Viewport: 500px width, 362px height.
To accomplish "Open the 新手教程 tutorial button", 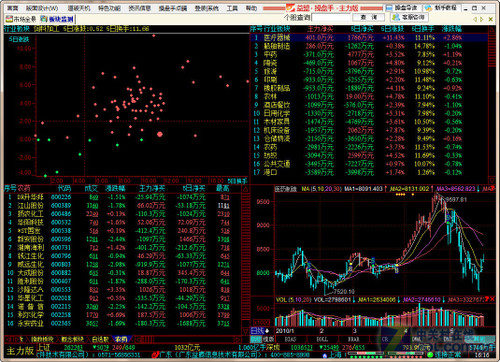I will click(x=442, y=7).
